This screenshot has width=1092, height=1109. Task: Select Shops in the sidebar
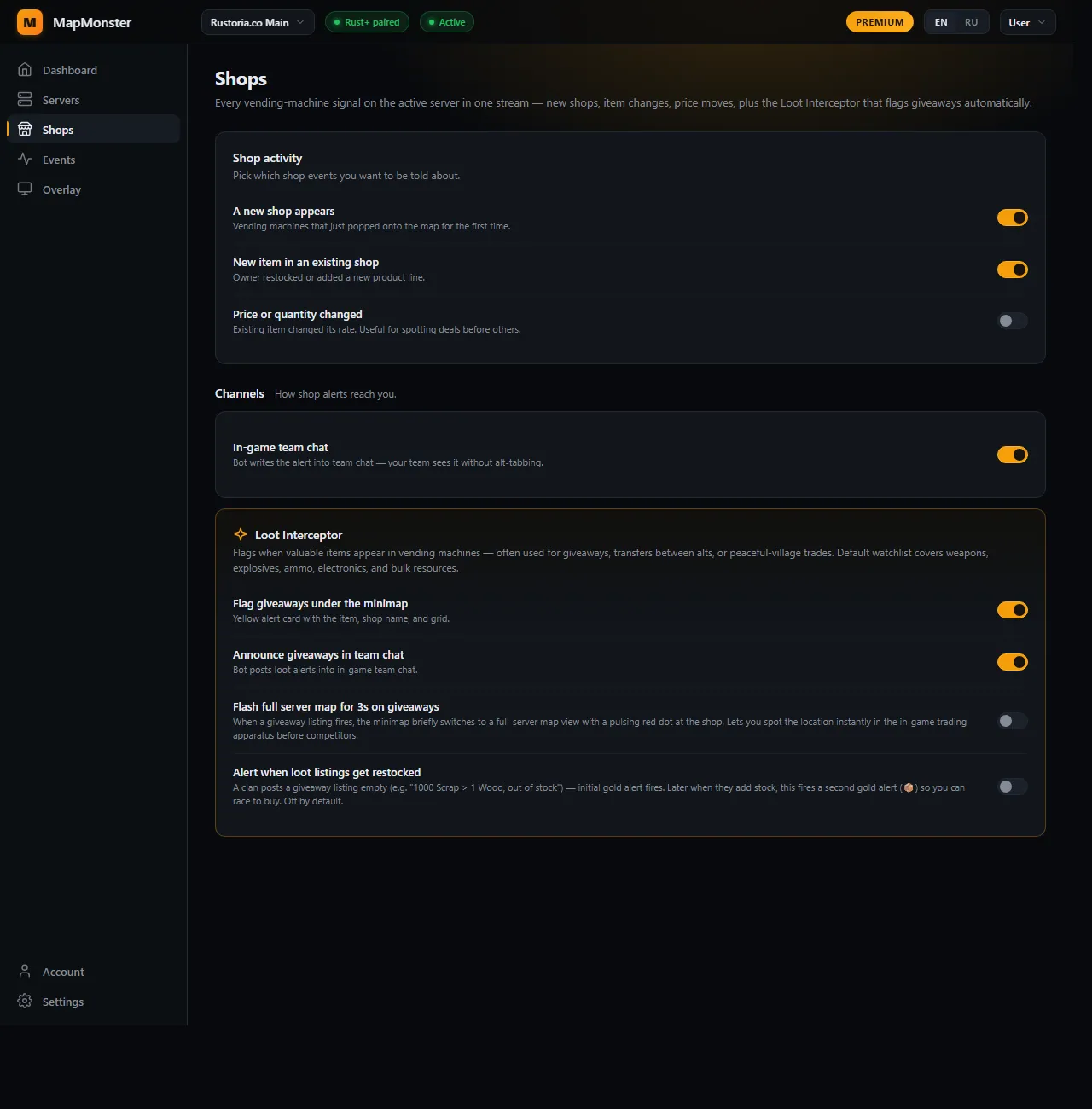93,130
